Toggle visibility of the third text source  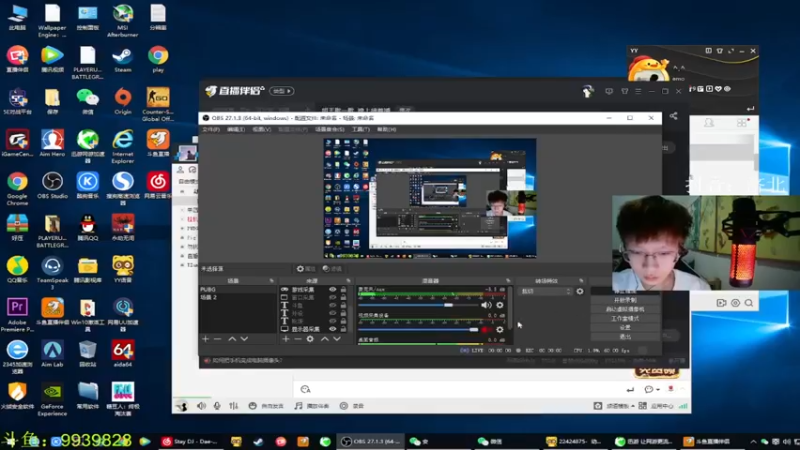tap(333, 321)
